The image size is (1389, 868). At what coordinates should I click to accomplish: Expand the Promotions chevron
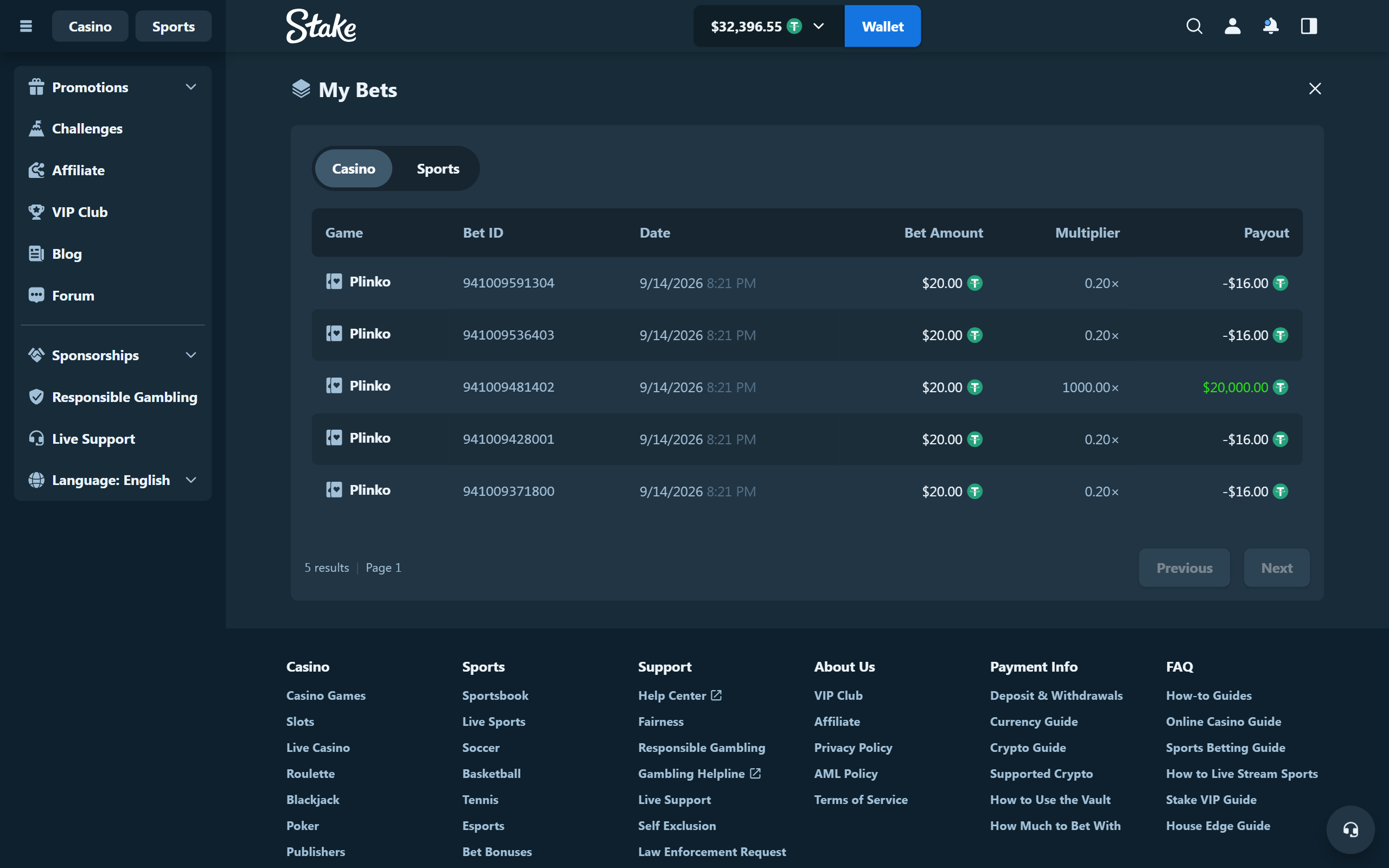point(191,87)
